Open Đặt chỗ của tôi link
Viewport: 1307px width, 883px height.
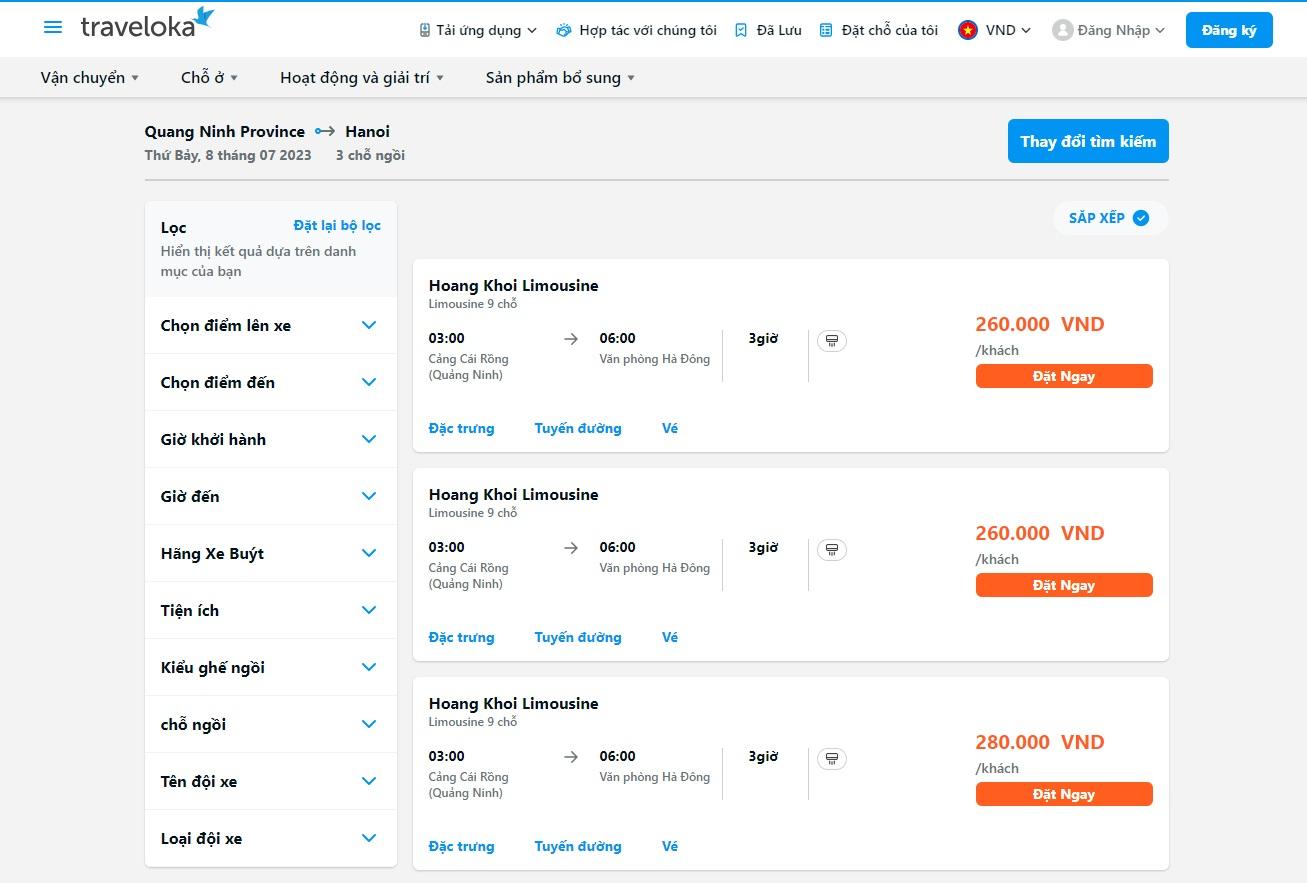(x=878, y=30)
